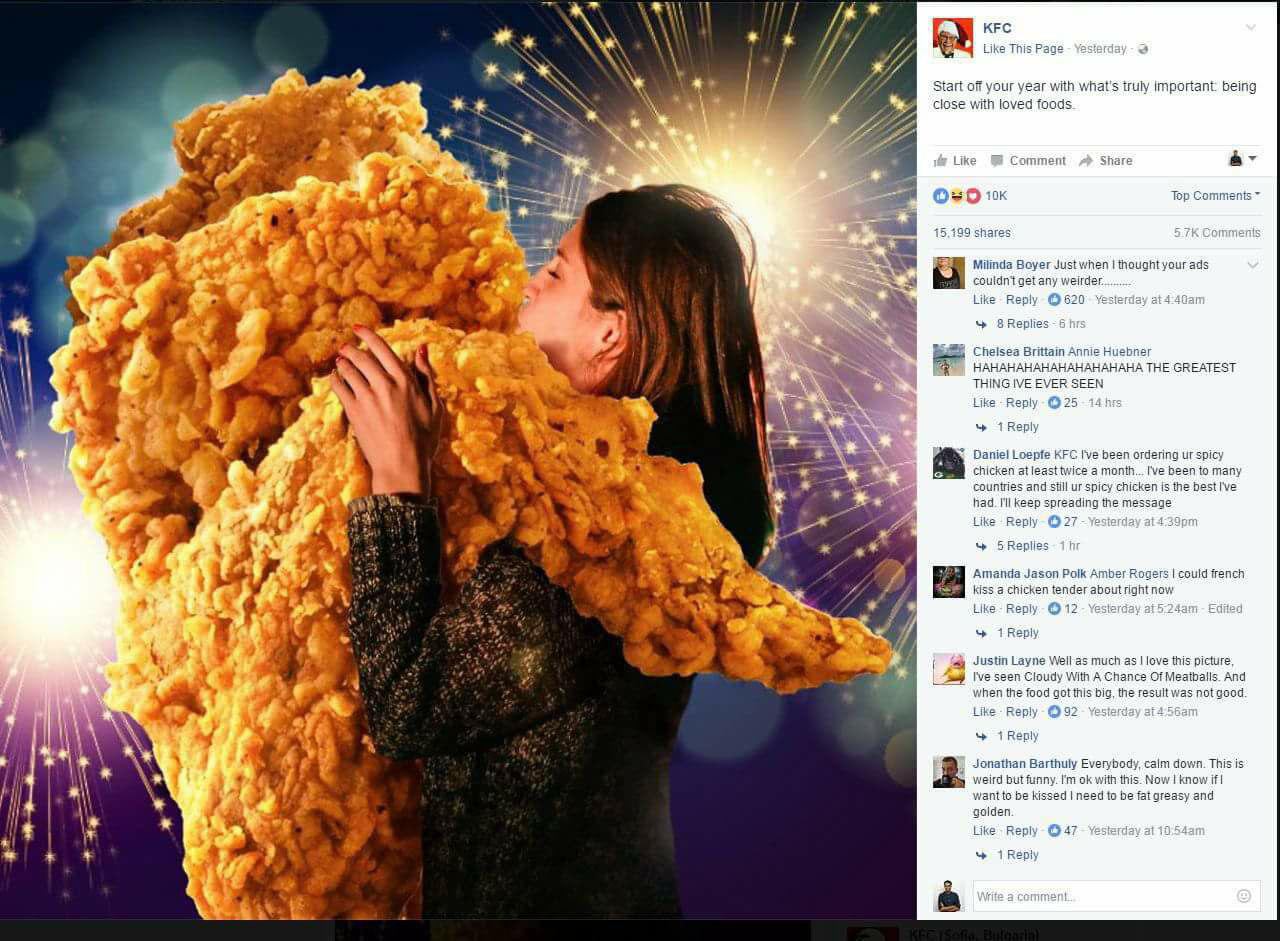Open the 15,199 shares link

click(x=972, y=233)
